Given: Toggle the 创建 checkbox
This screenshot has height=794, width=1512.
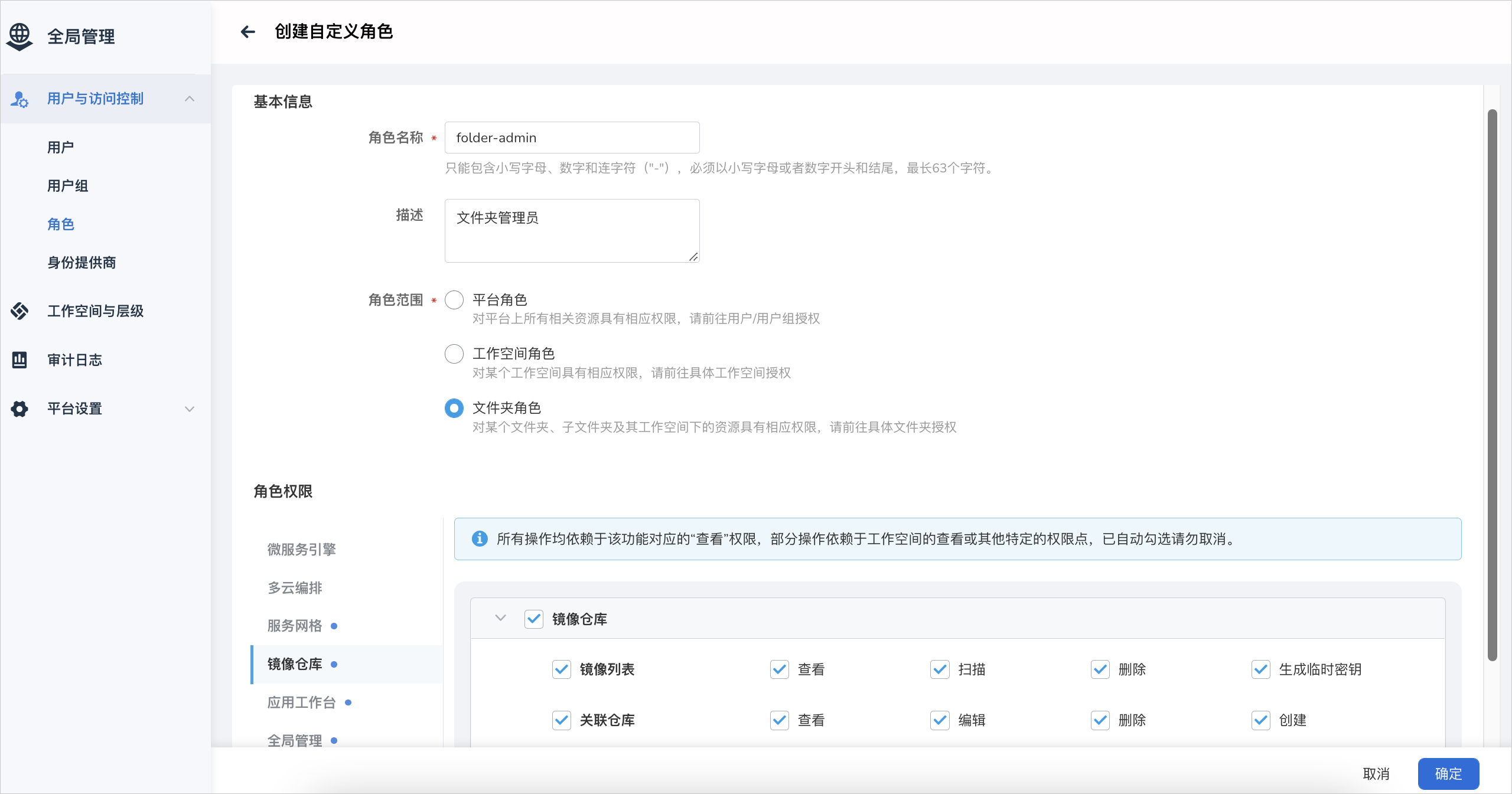Looking at the screenshot, I should 1261,720.
